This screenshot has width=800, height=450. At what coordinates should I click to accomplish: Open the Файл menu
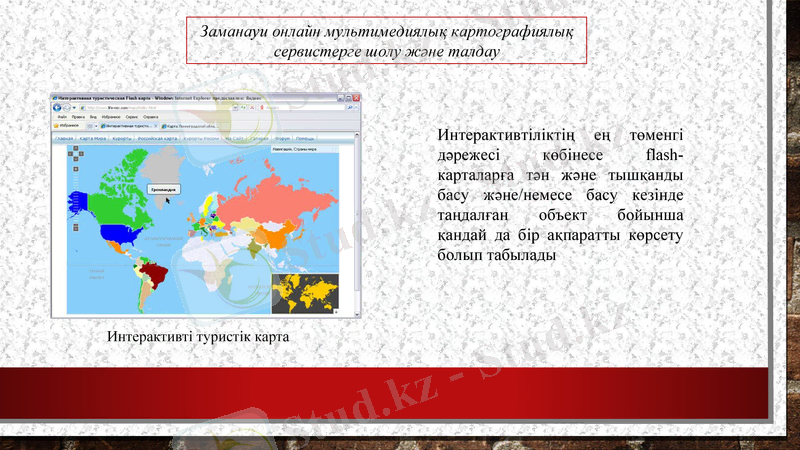pos(62,117)
